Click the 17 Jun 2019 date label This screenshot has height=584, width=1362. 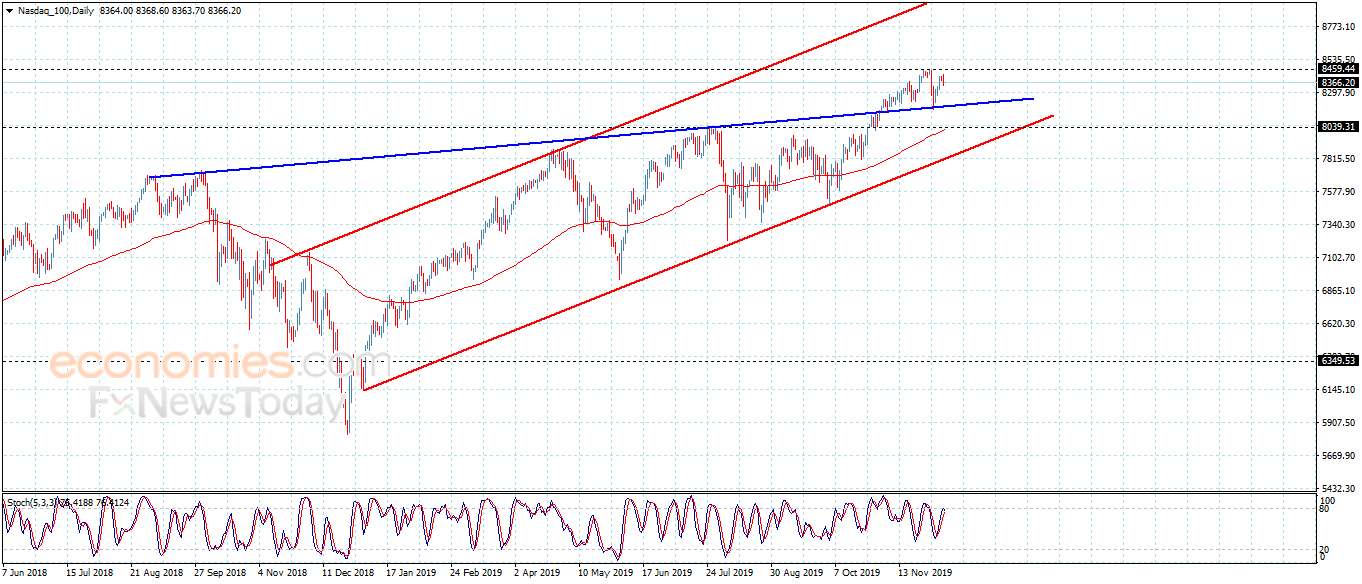point(667,574)
